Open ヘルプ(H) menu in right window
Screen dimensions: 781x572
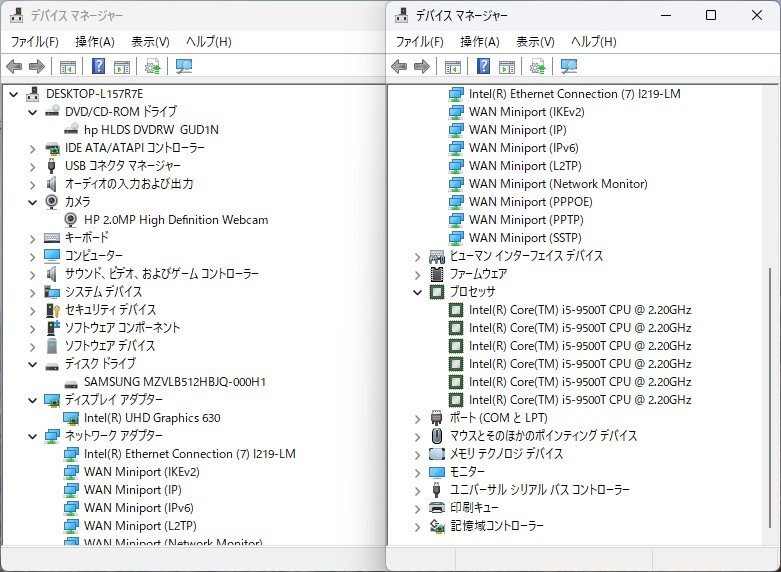click(x=593, y=41)
